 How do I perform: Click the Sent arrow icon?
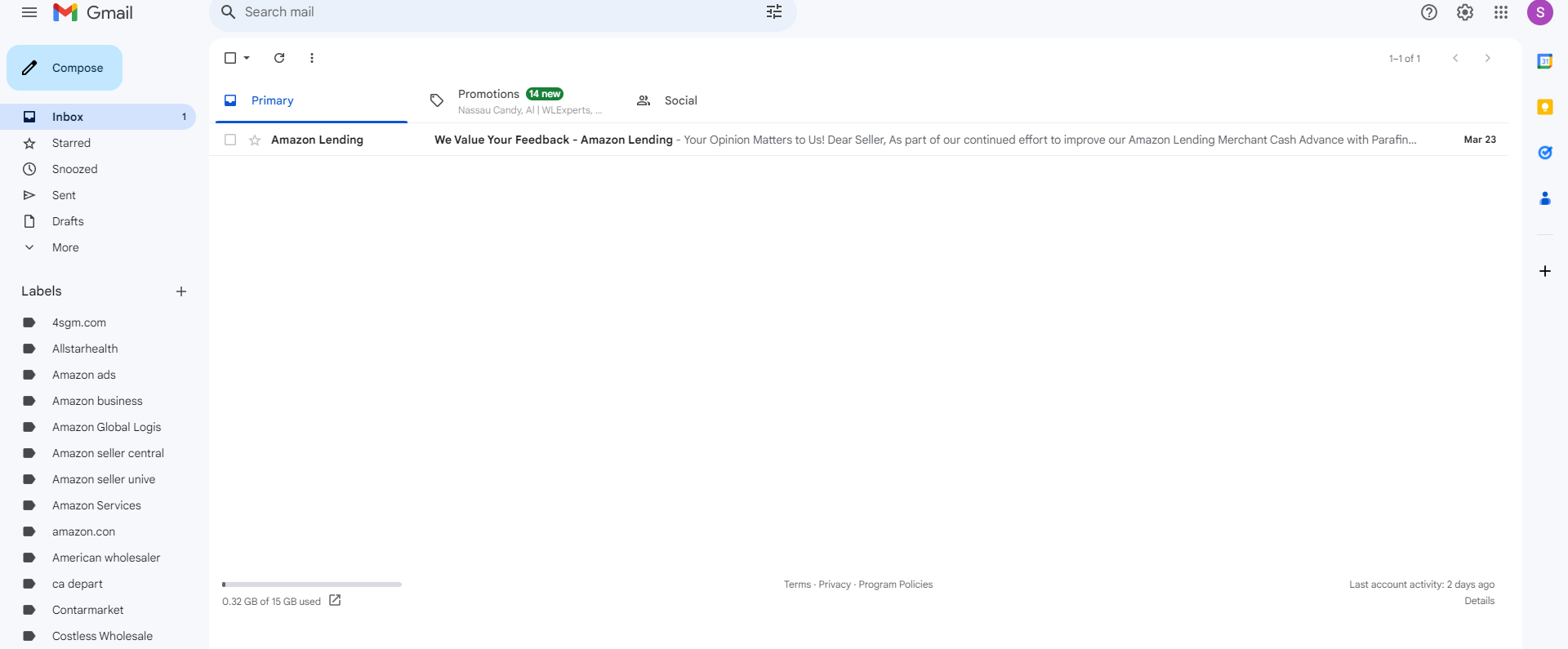tap(29, 195)
